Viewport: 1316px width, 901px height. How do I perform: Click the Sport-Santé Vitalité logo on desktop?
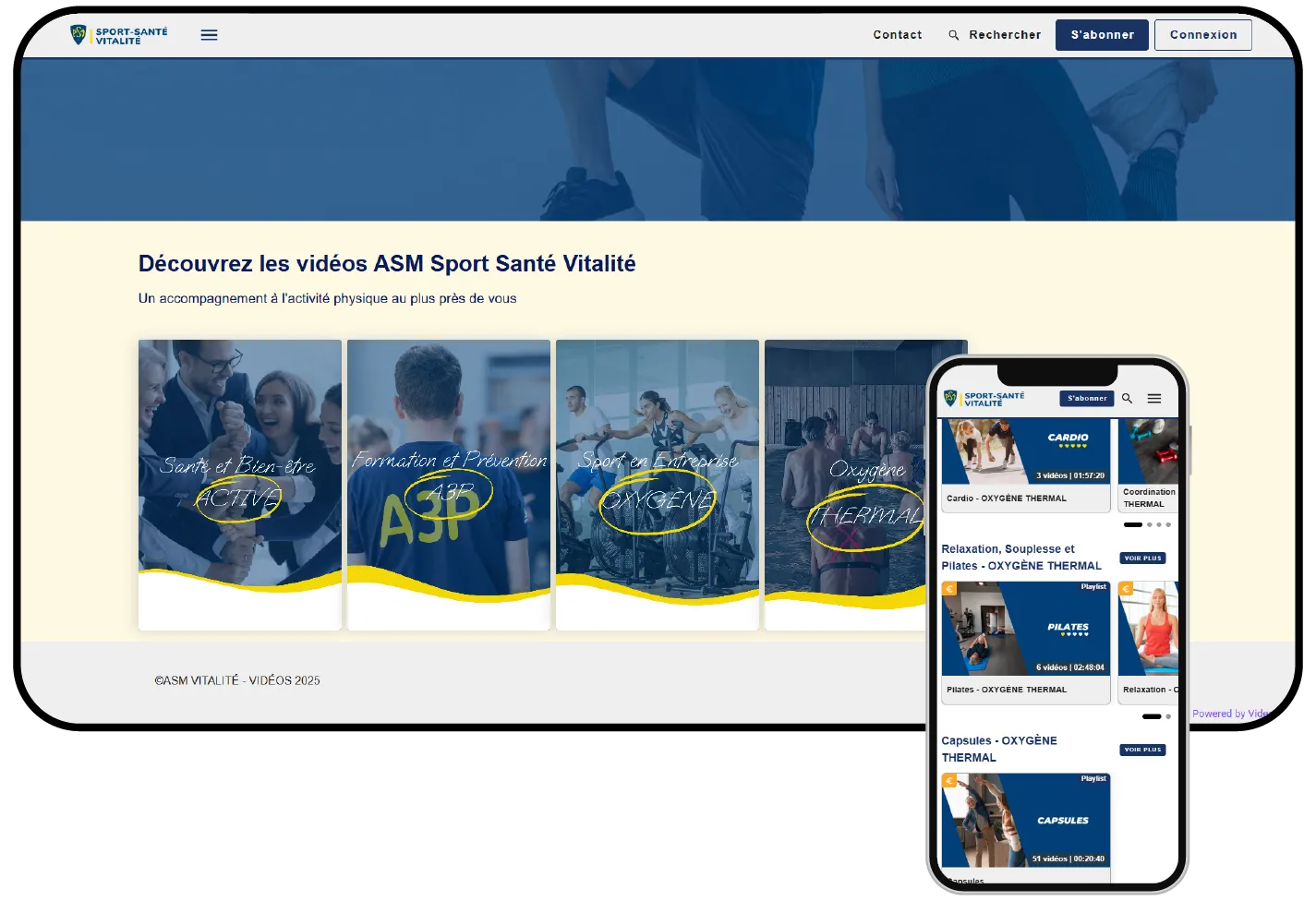pos(119,35)
